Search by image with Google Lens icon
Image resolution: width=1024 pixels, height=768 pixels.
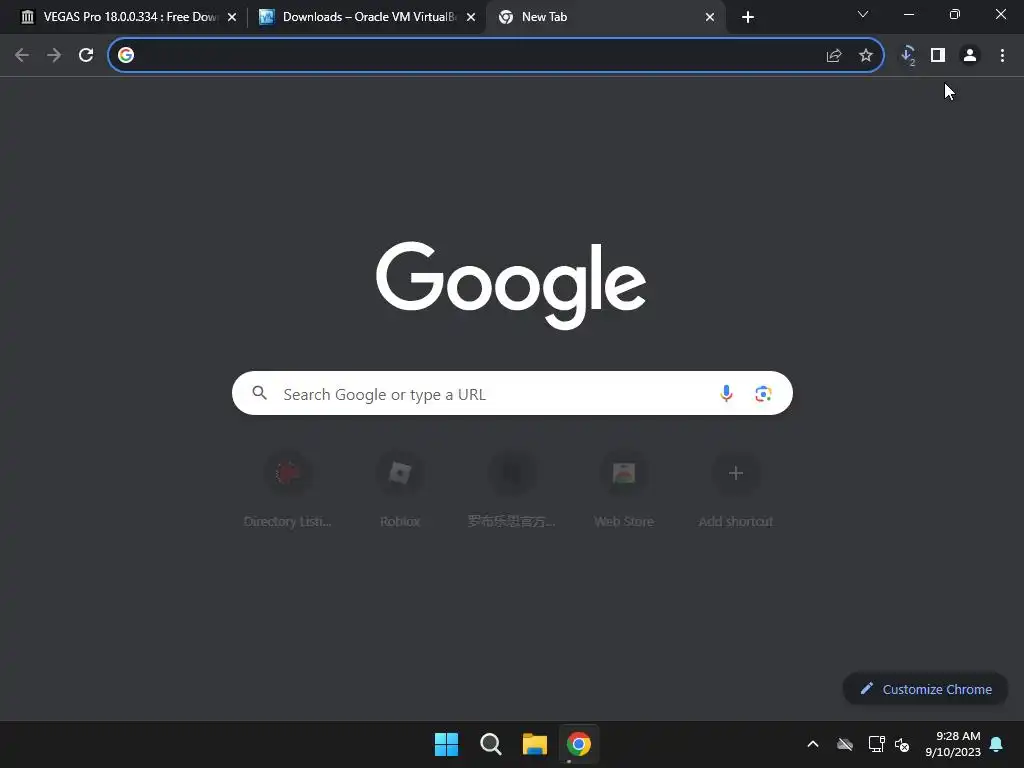pyautogui.click(x=763, y=394)
